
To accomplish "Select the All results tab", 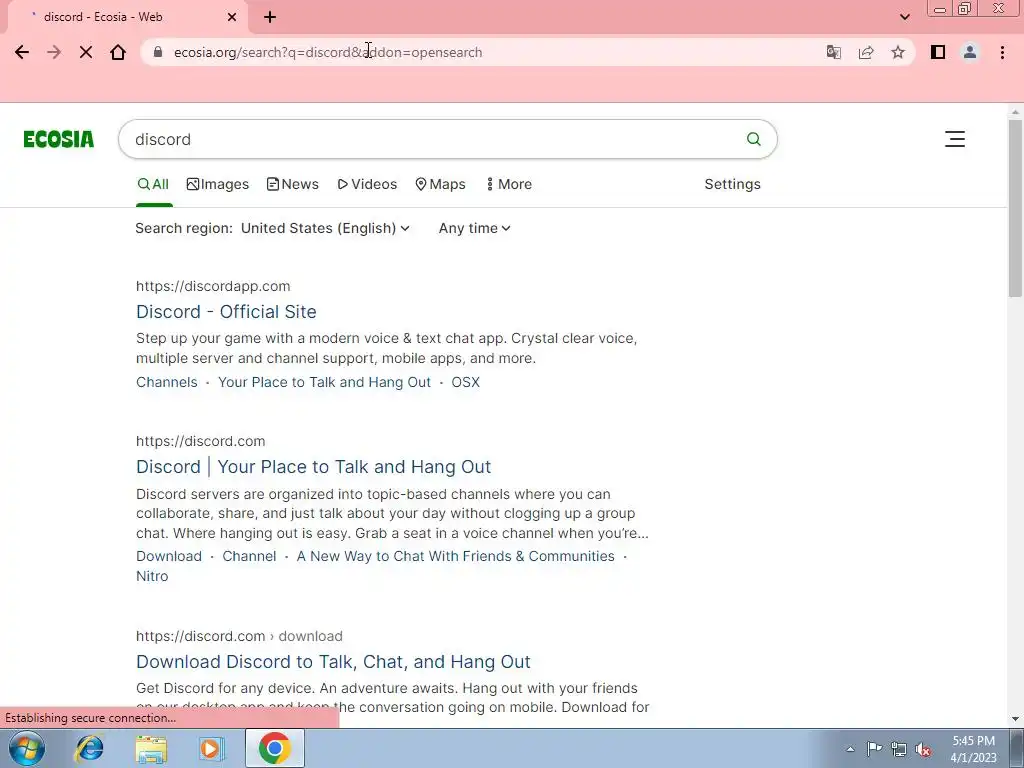I will point(153,184).
